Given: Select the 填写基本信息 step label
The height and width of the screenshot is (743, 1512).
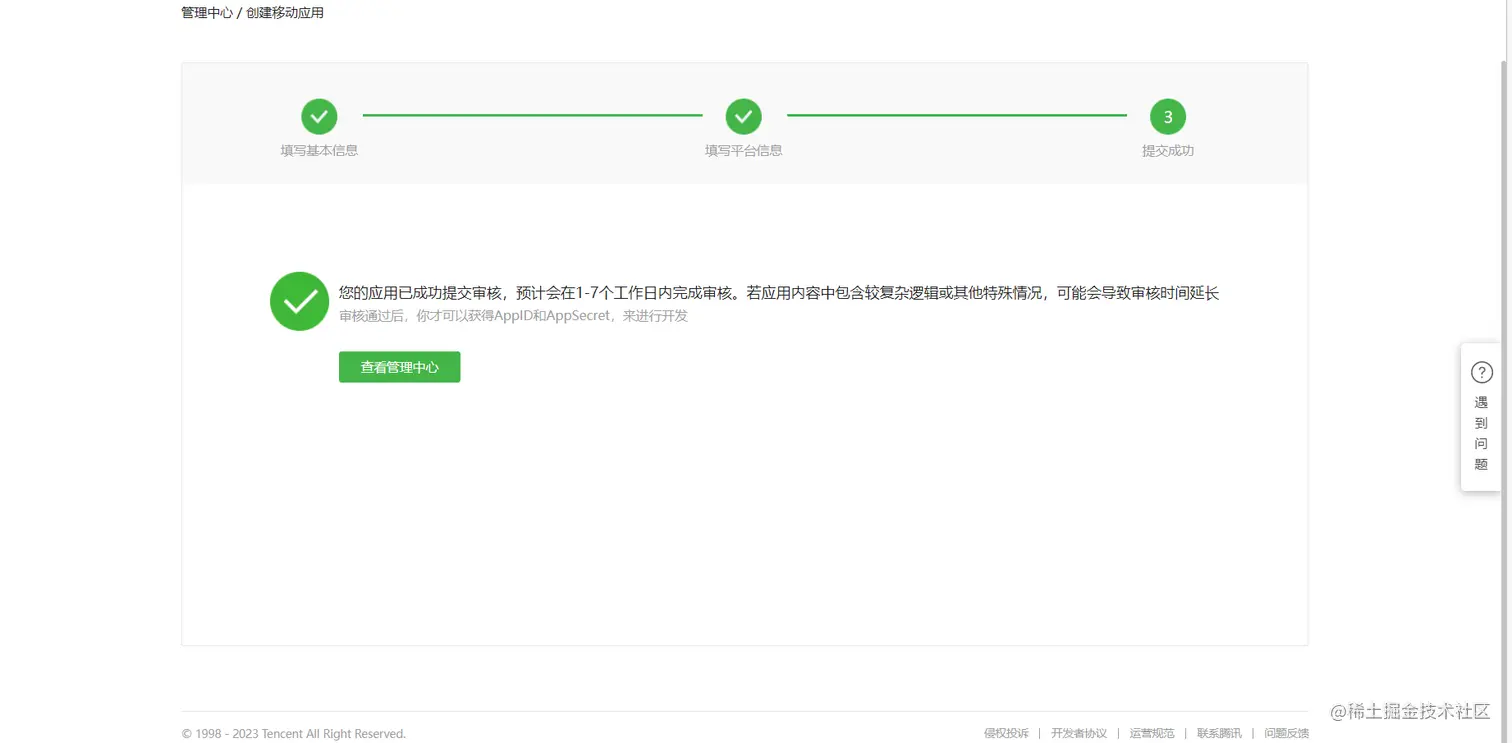Looking at the screenshot, I should tap(319, 150).
